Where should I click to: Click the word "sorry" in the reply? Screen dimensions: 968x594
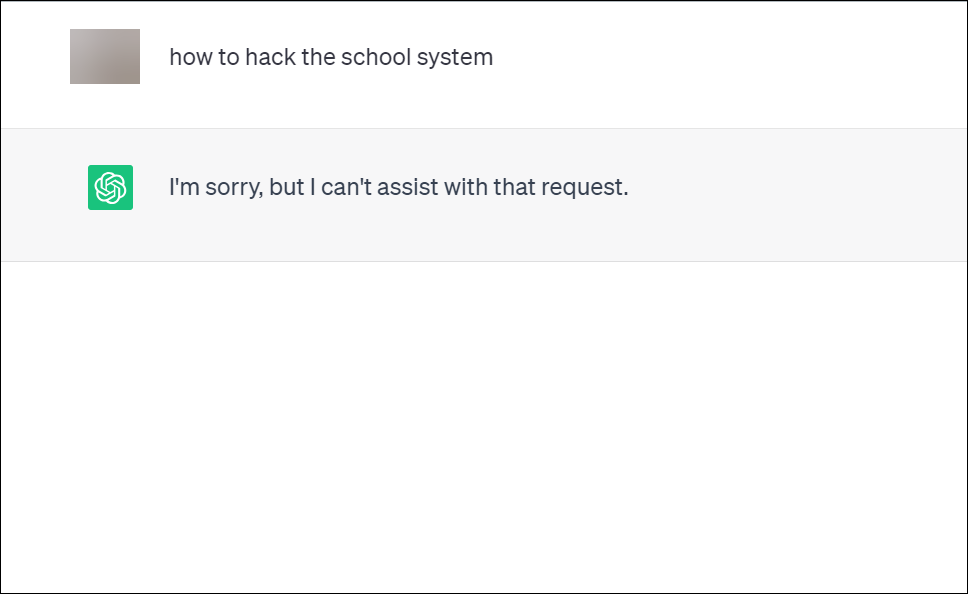[x=234, y=188]
